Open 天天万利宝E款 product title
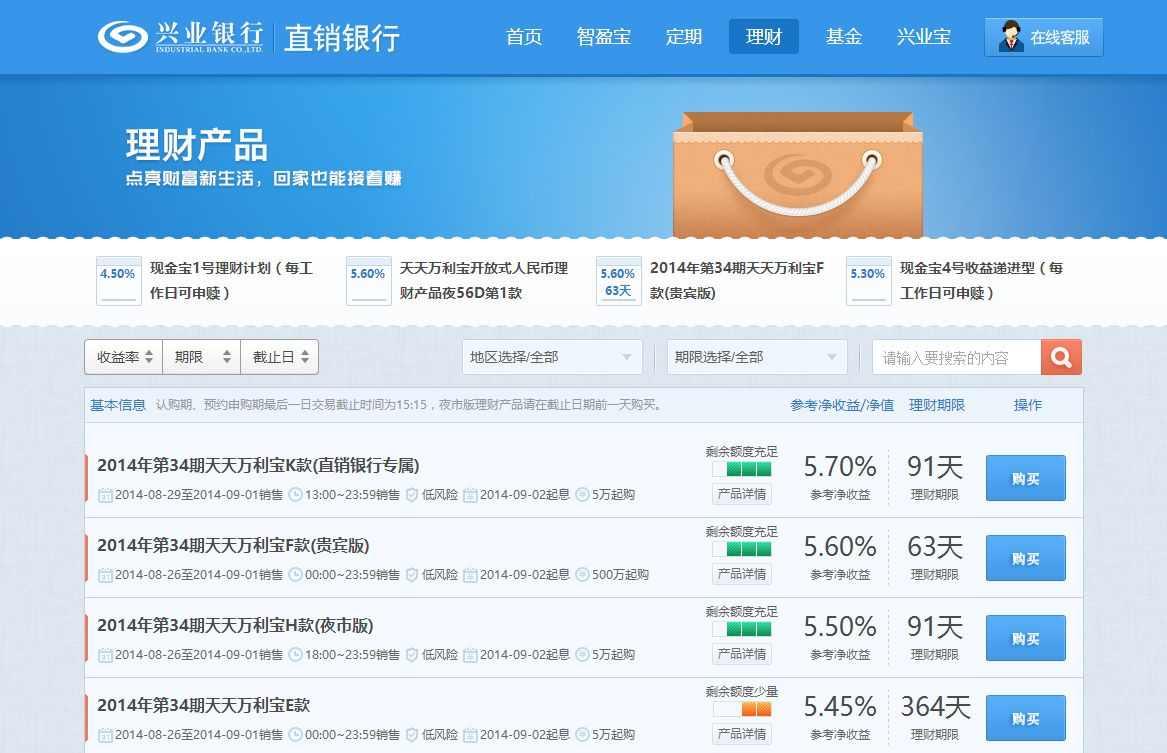The image size is (1167, 753). coord(203,705)
